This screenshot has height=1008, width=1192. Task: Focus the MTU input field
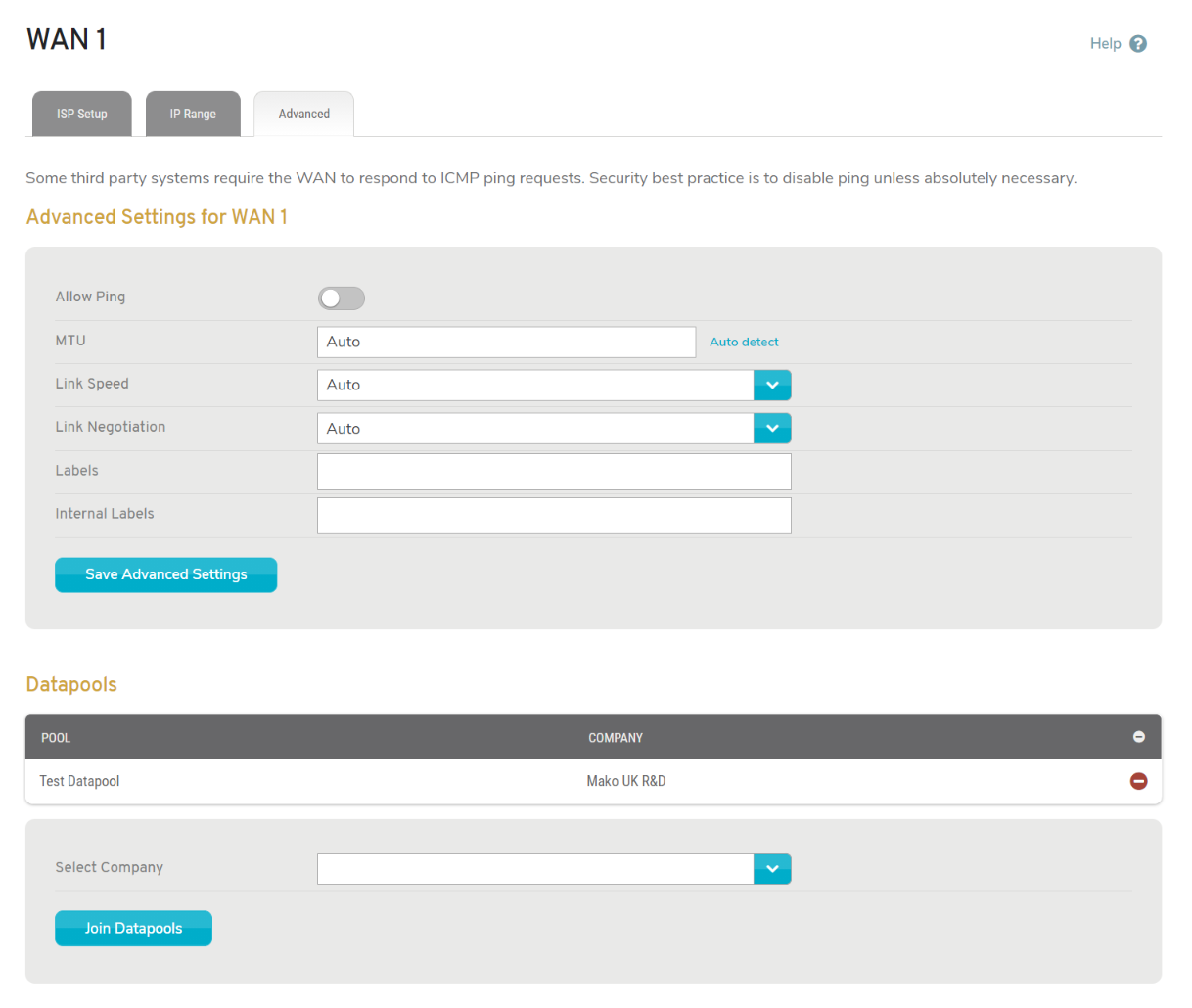[x=506, y=343]
